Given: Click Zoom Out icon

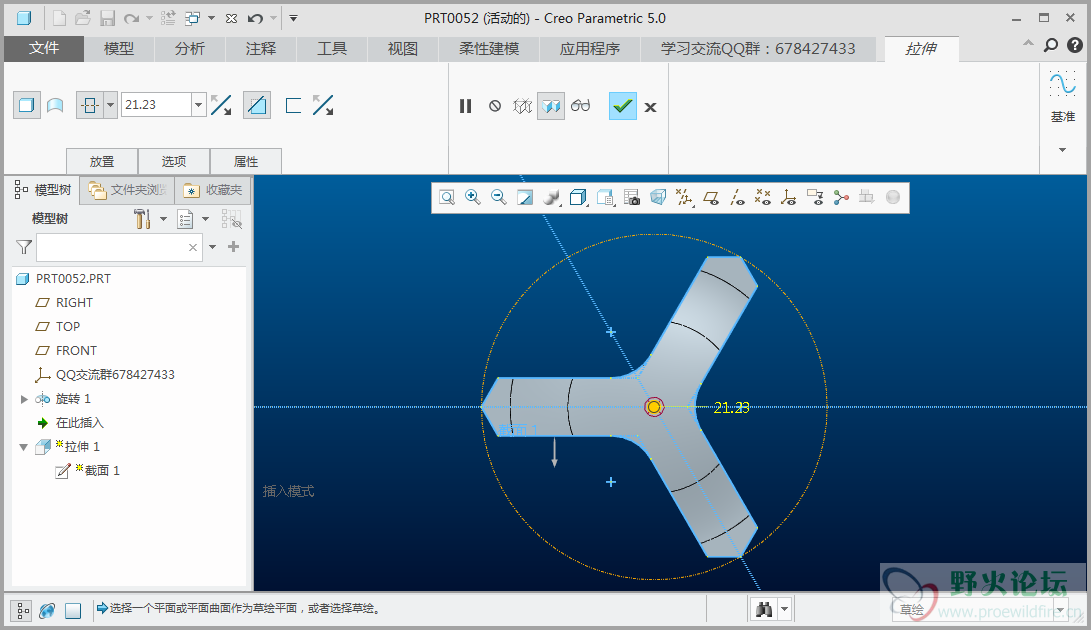Looking at the screenshot, I should click(x=499, y=198).
